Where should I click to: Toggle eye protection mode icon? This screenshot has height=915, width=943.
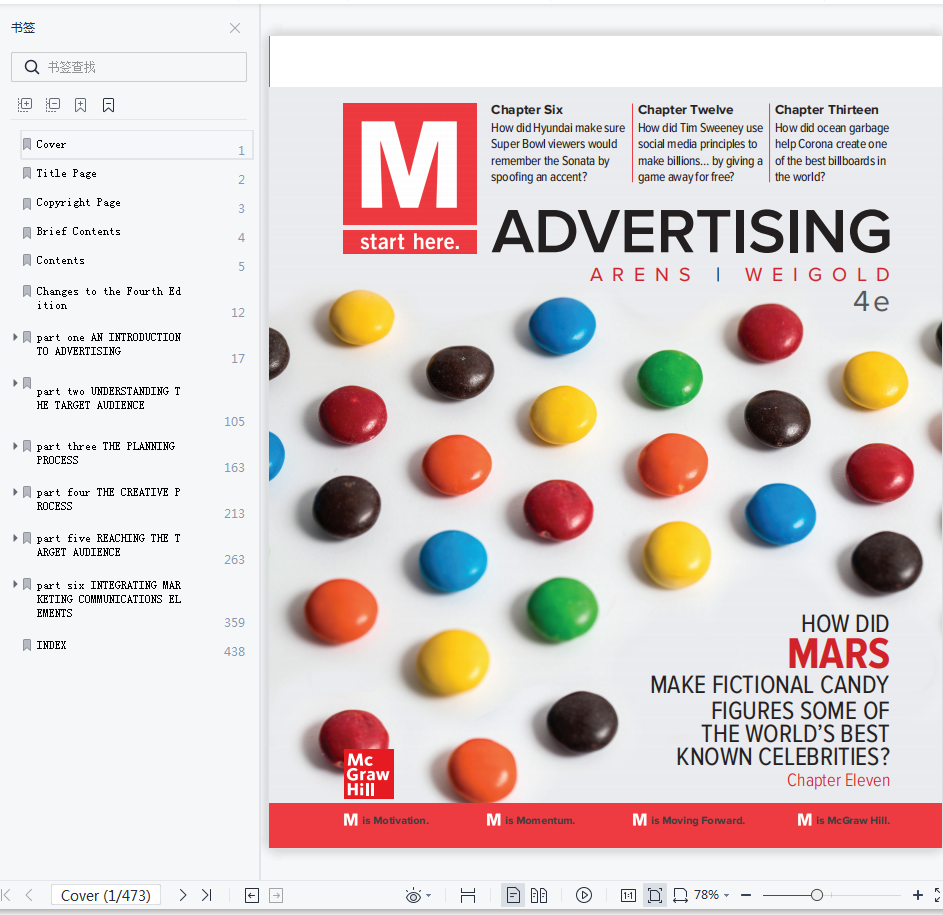tap(413, 896)
